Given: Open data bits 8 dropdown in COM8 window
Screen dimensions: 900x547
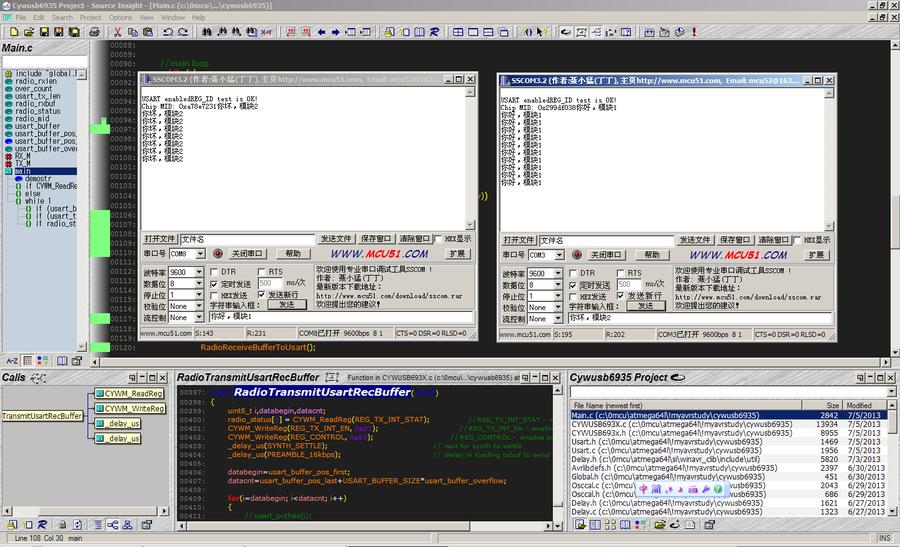Looking at the screenshot, I should (x=199, y=283).
